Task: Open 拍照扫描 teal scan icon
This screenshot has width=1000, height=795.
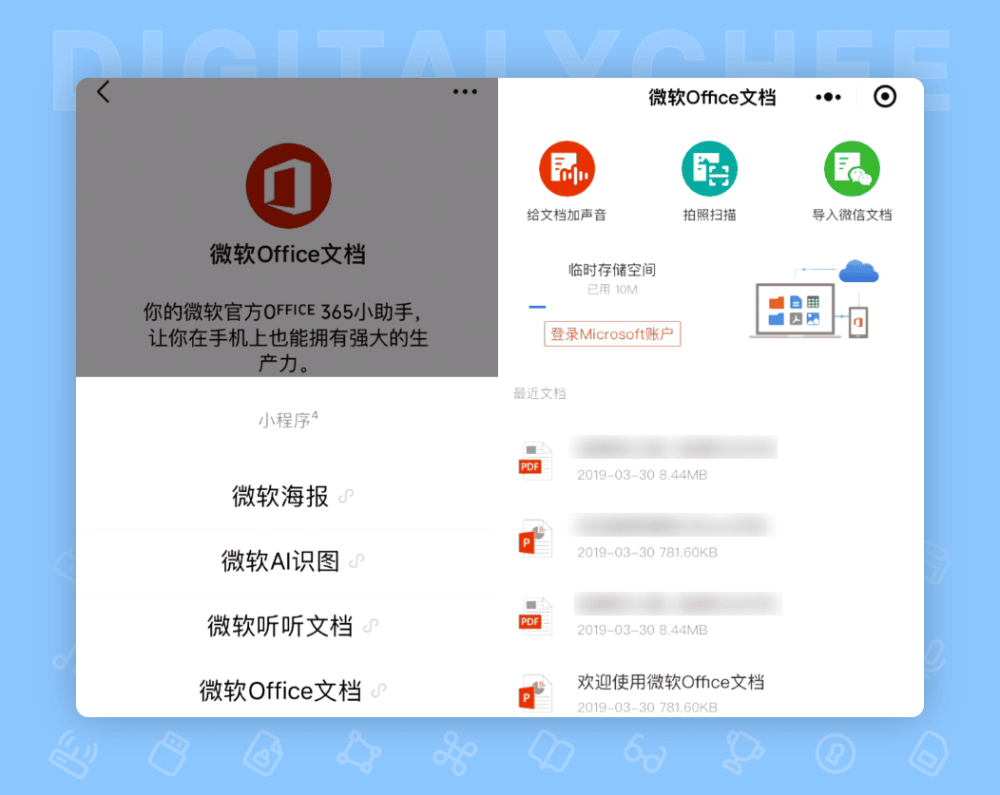Action: tap(709, 169)
